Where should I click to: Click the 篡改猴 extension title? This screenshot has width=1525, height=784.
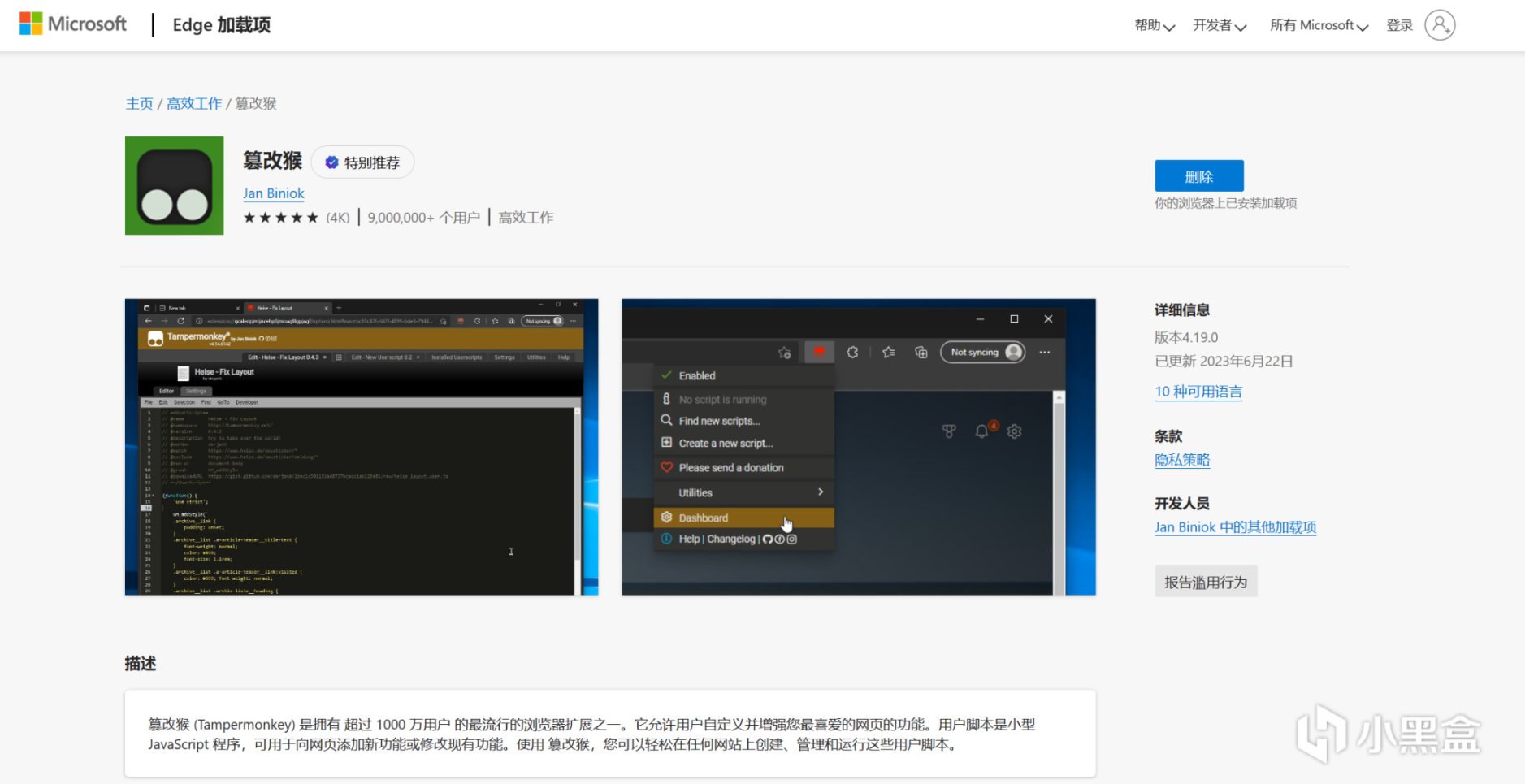pos(273,161)
